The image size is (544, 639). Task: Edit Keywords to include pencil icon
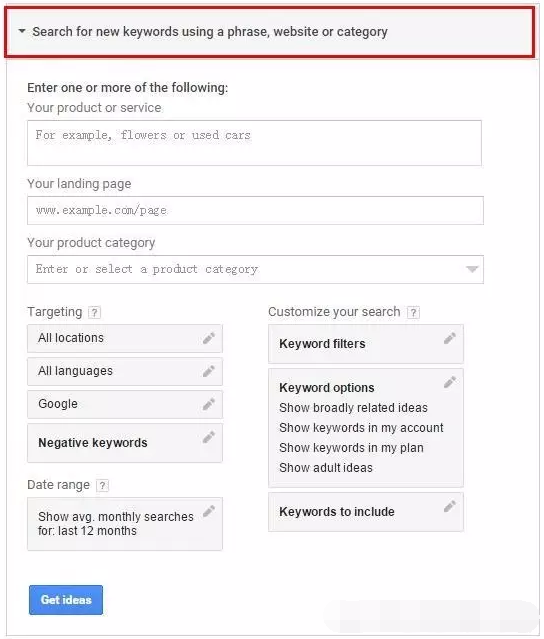coord(449,506)
